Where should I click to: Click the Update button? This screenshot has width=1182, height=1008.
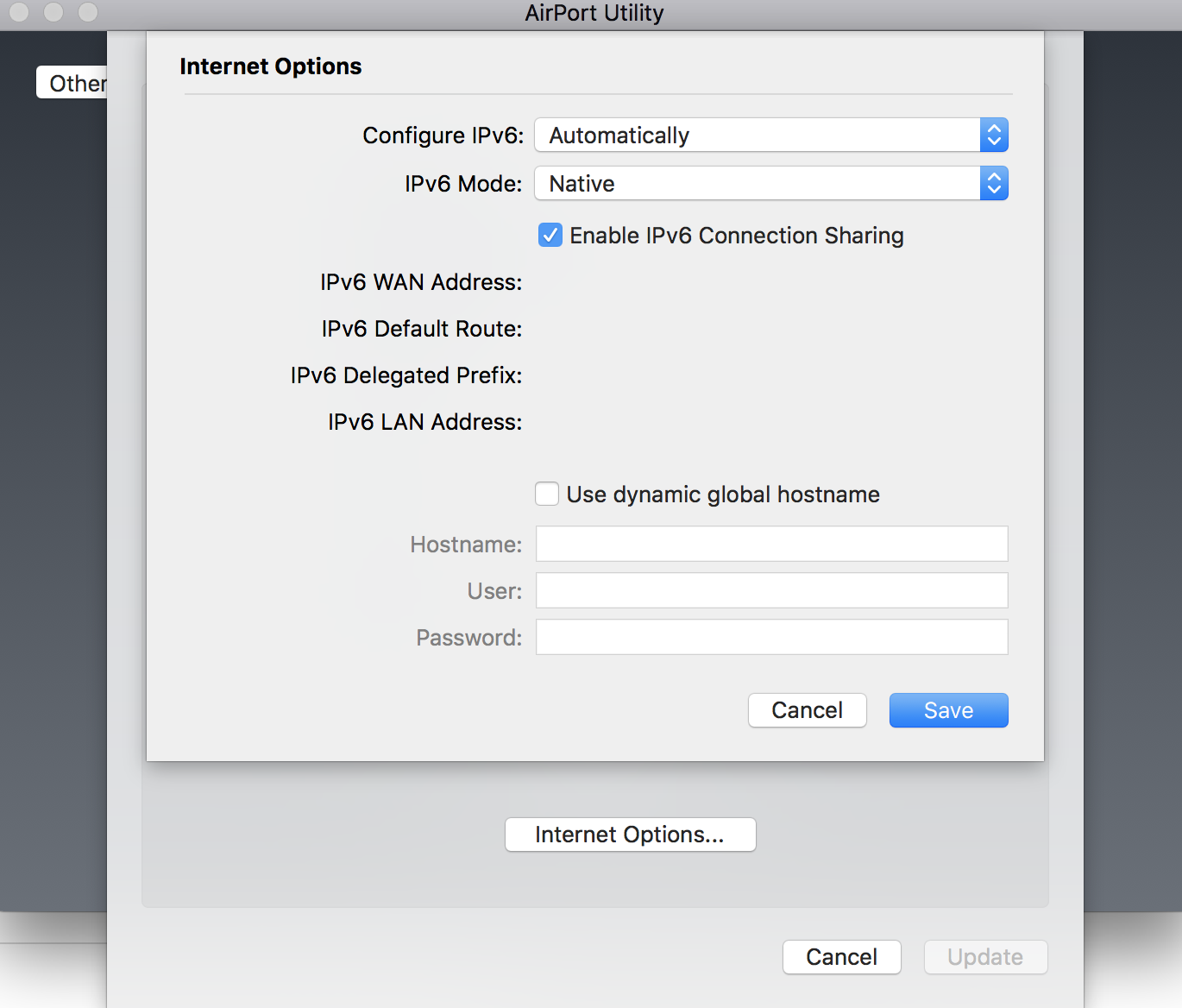(x=986, y=957)
